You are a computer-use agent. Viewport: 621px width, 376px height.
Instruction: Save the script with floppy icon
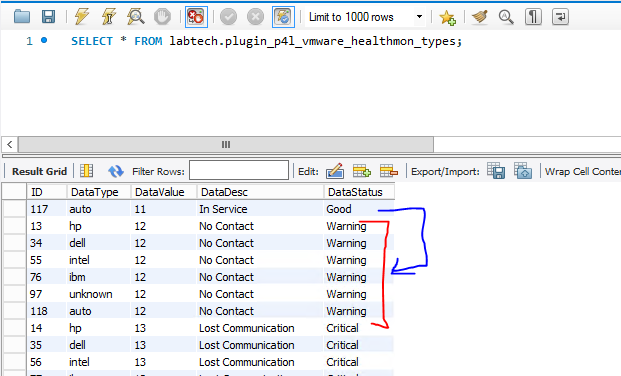(x=48, y=17)
